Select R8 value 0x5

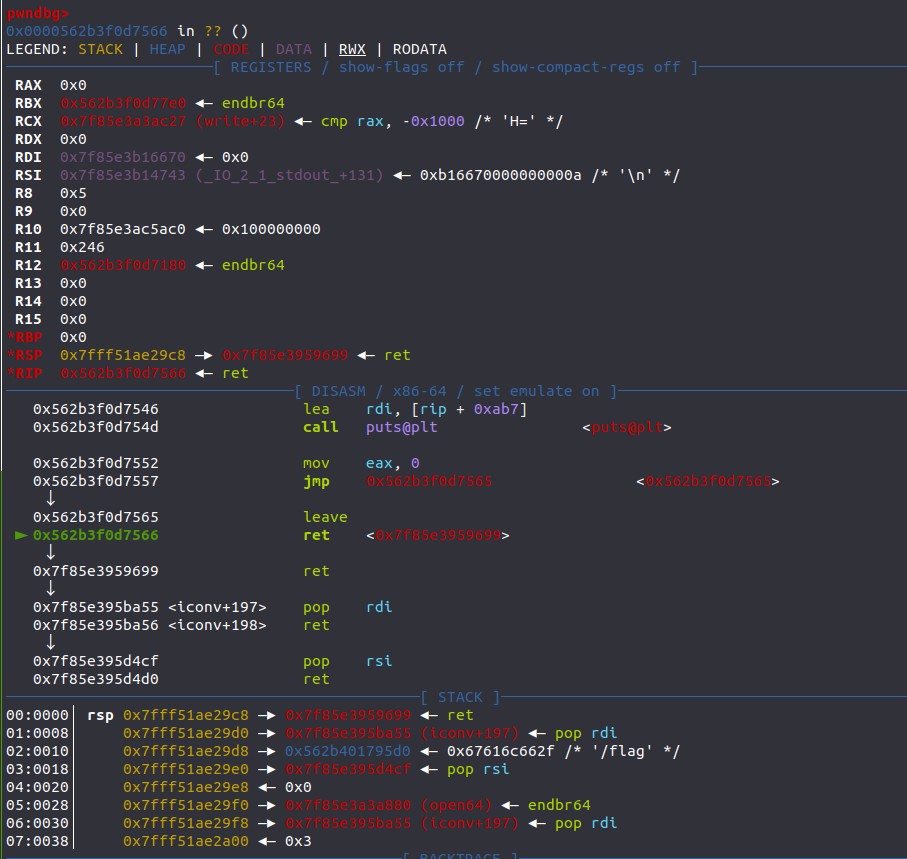(x=73, y=193)
